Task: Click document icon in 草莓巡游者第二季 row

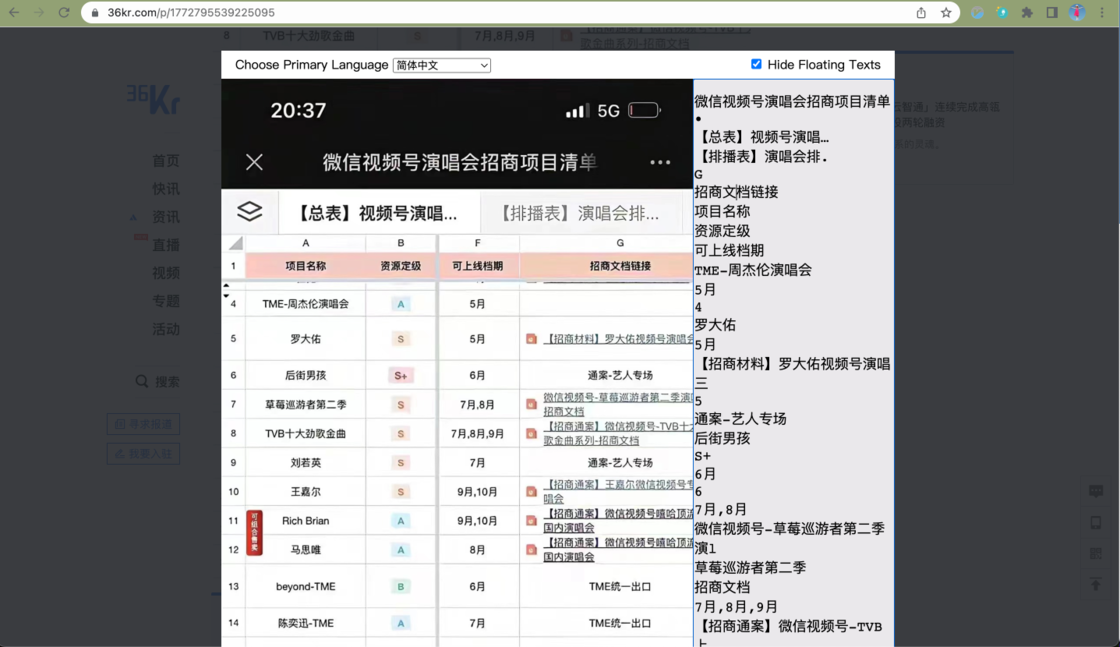Action: (x=531, y=404)
